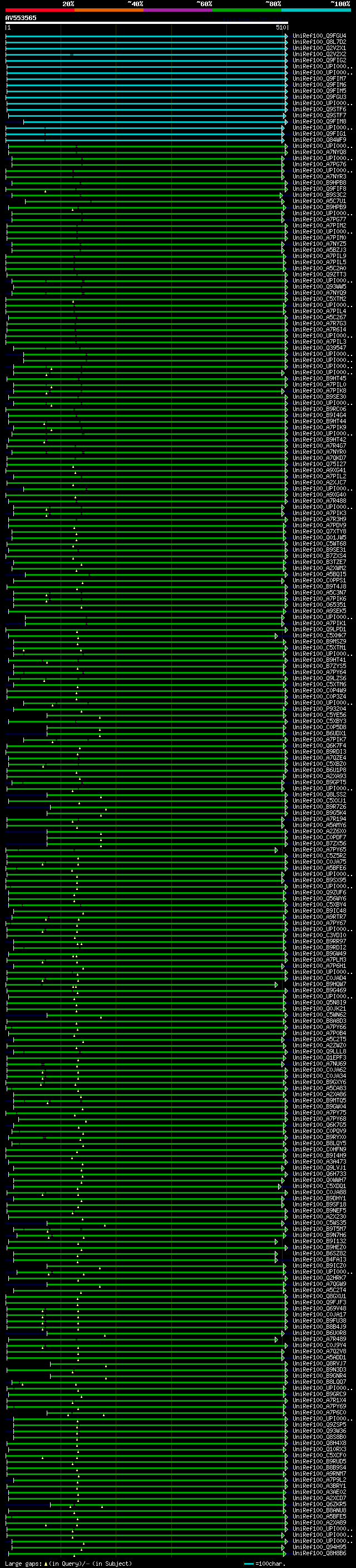This screenshot has height=1568, width=356.
Task: Click the UniRef100_Q8LSS2 row label
Action: tap(319, 794)
